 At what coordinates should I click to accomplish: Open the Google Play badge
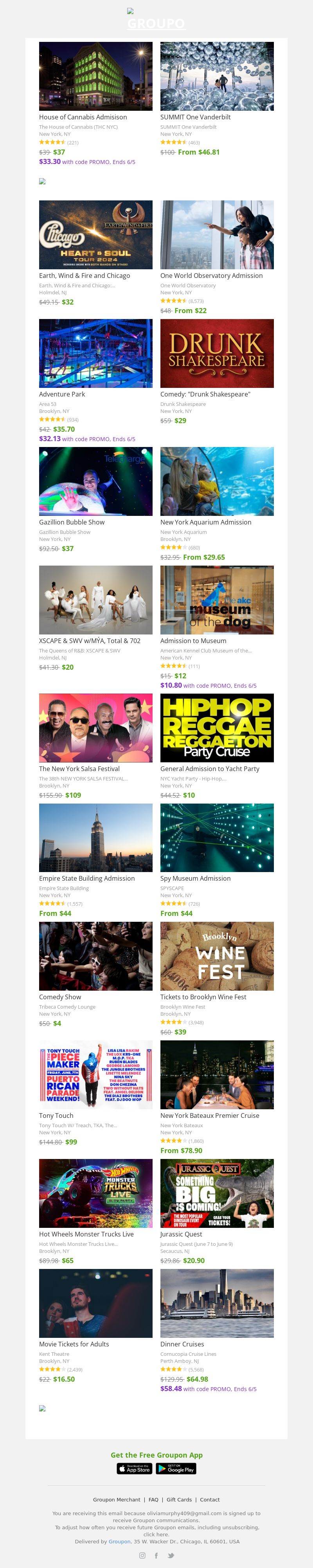[x=176, y=1469]
